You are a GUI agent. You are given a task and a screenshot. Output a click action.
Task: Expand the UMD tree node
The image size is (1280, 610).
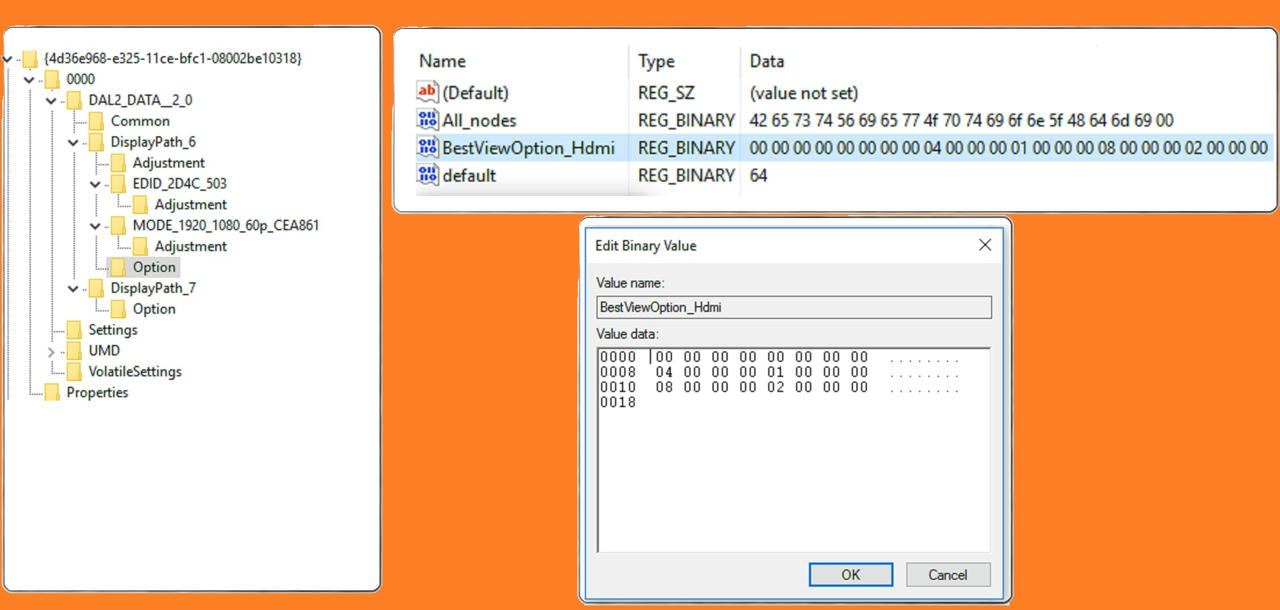click(51, 351)
